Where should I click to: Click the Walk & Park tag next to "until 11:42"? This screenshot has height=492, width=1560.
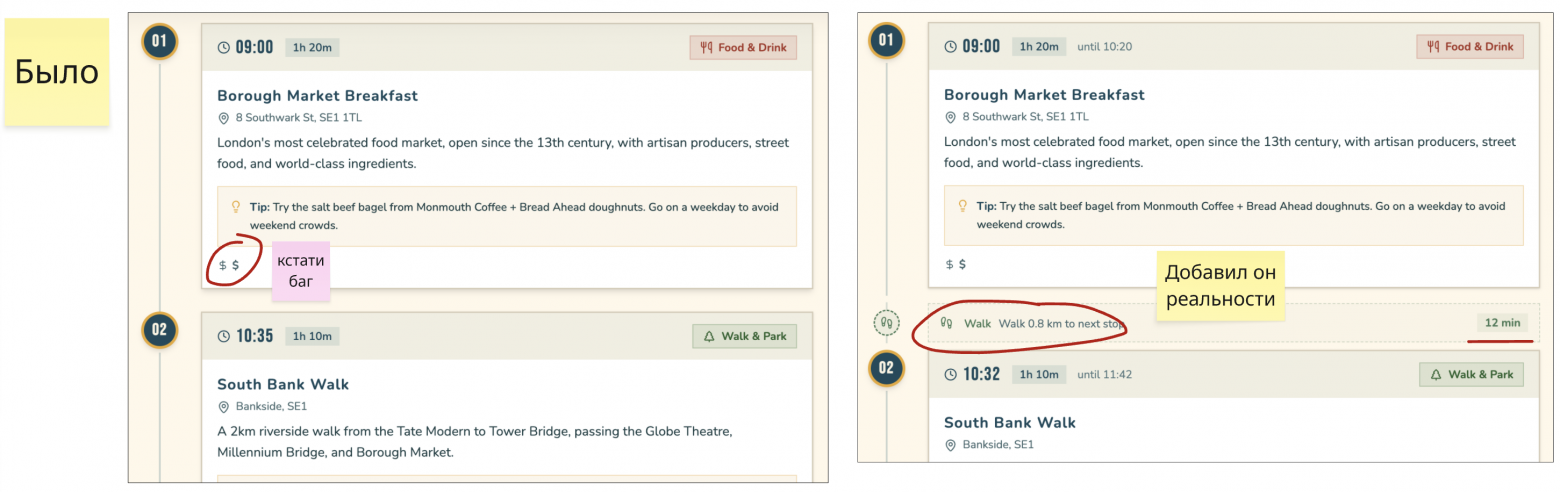[1471, 375]
